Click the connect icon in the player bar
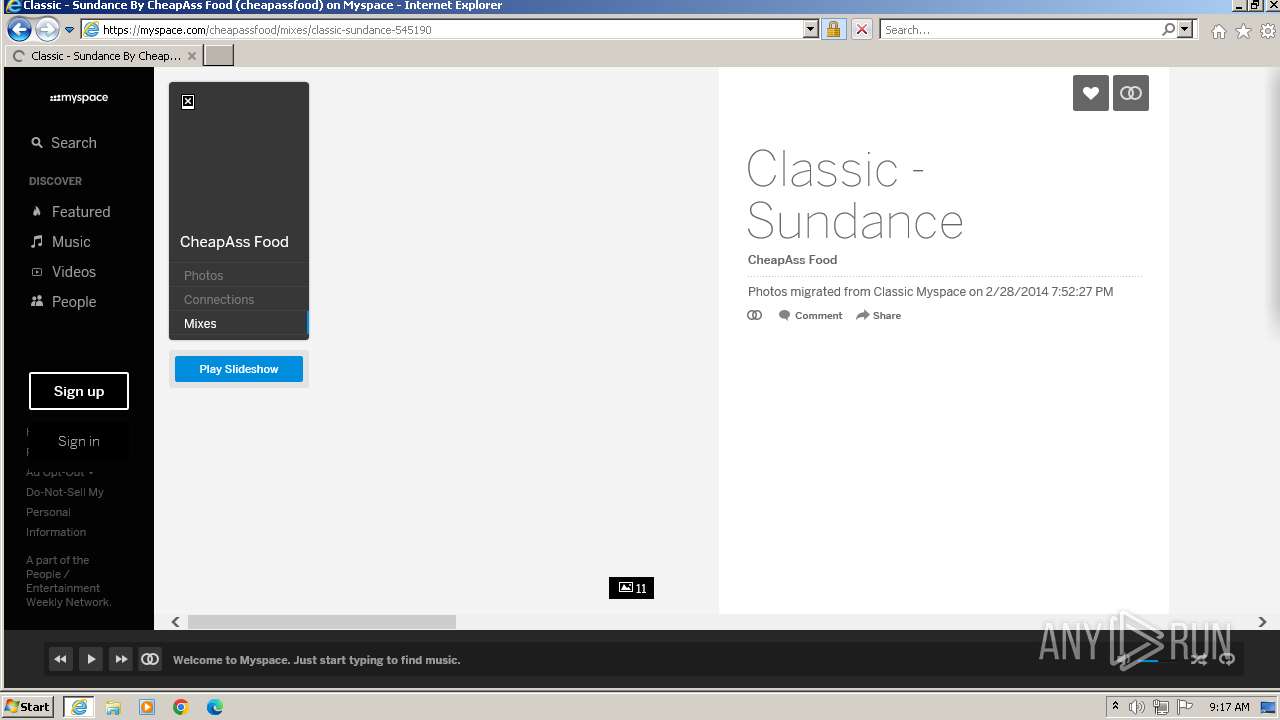The height and width of the screenshot is (720, 1280). 150,659
